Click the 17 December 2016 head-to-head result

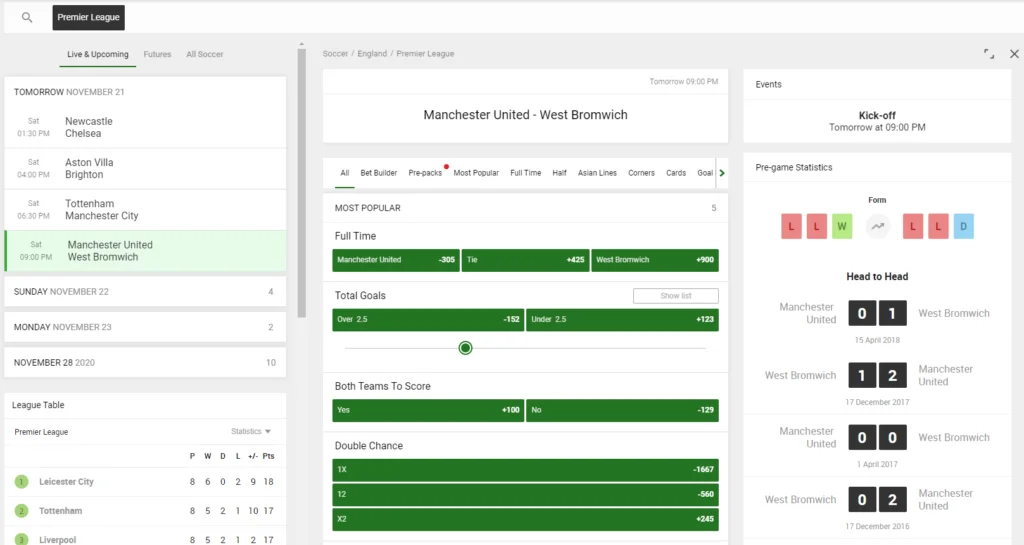[877, 506]
